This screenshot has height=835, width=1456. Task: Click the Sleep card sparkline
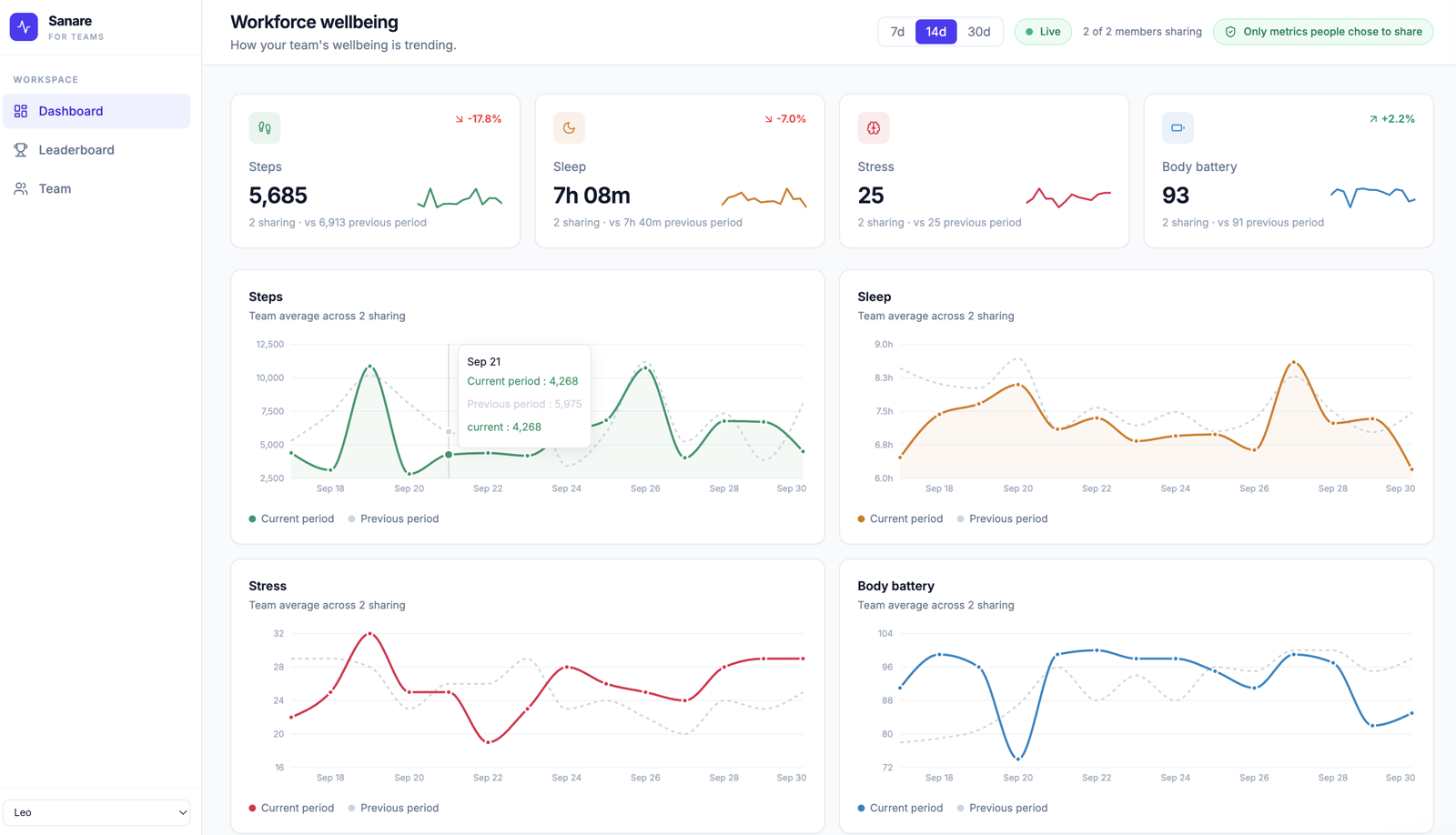[x=764, y=197]
